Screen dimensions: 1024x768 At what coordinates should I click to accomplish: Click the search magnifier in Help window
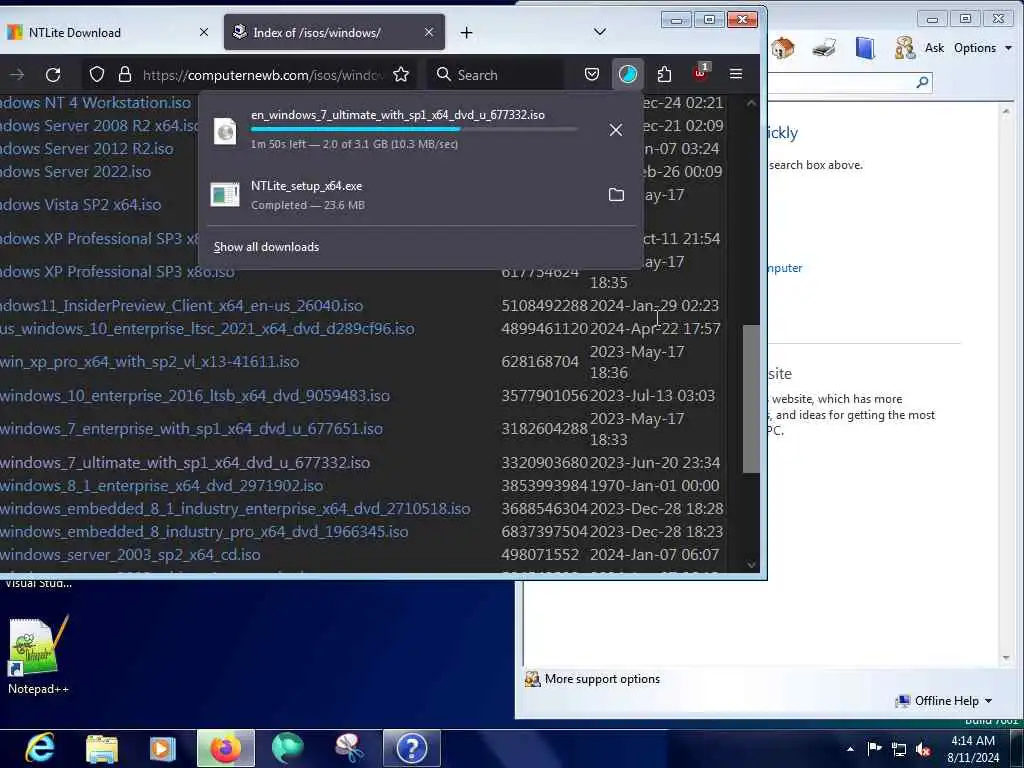click(922, 82)
